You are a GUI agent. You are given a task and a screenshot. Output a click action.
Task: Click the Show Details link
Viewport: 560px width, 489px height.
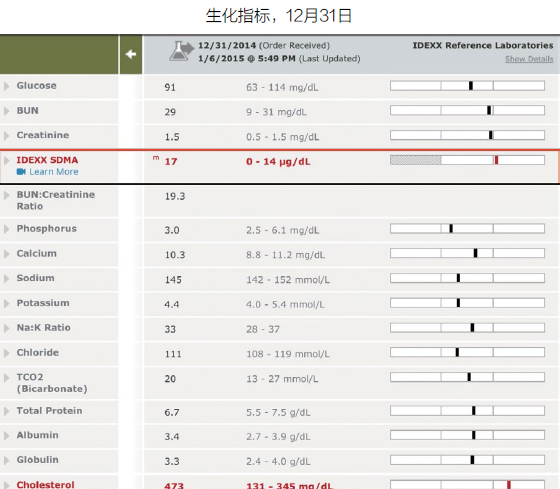529,59
